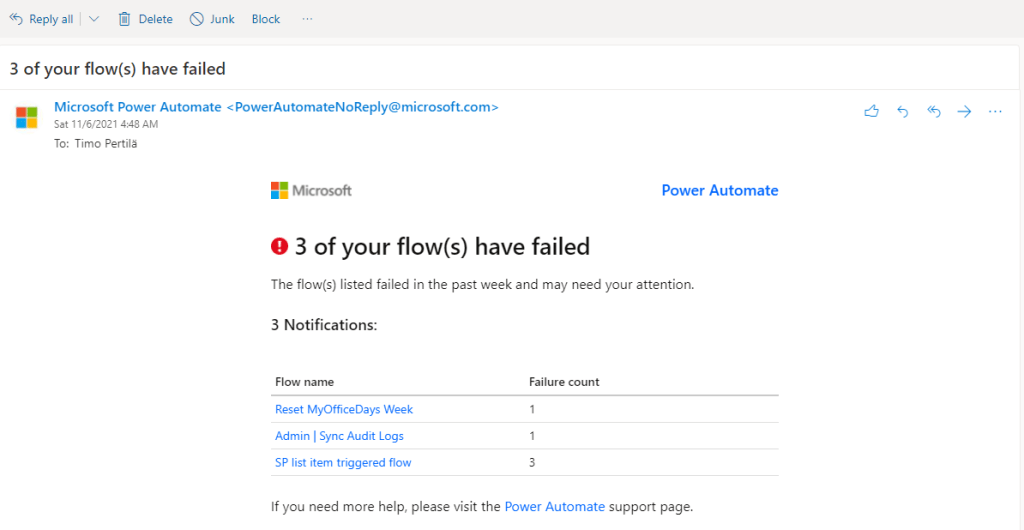Open the top toolbar's more options ellipsis
Viewport: 1024px width, 530px height.
coord(307,19)
